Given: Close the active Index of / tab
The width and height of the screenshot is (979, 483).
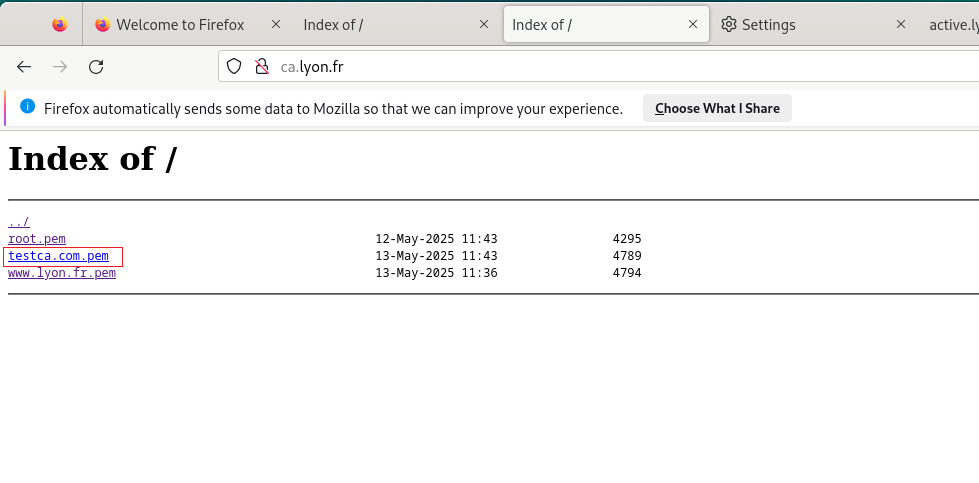Looking at the screenshot, I should pos(692,24).
